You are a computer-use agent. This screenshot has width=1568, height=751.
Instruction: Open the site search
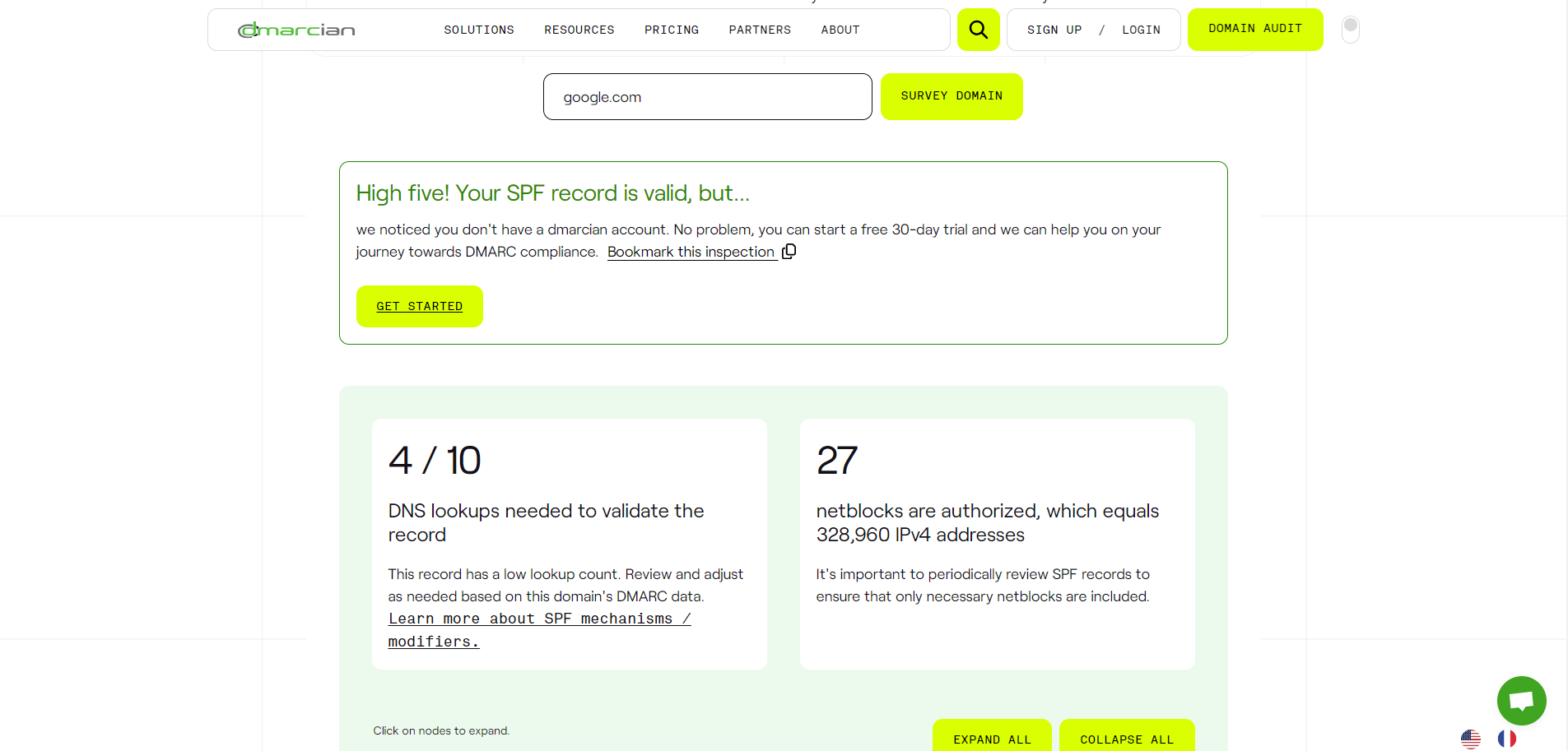coord(978,29)
